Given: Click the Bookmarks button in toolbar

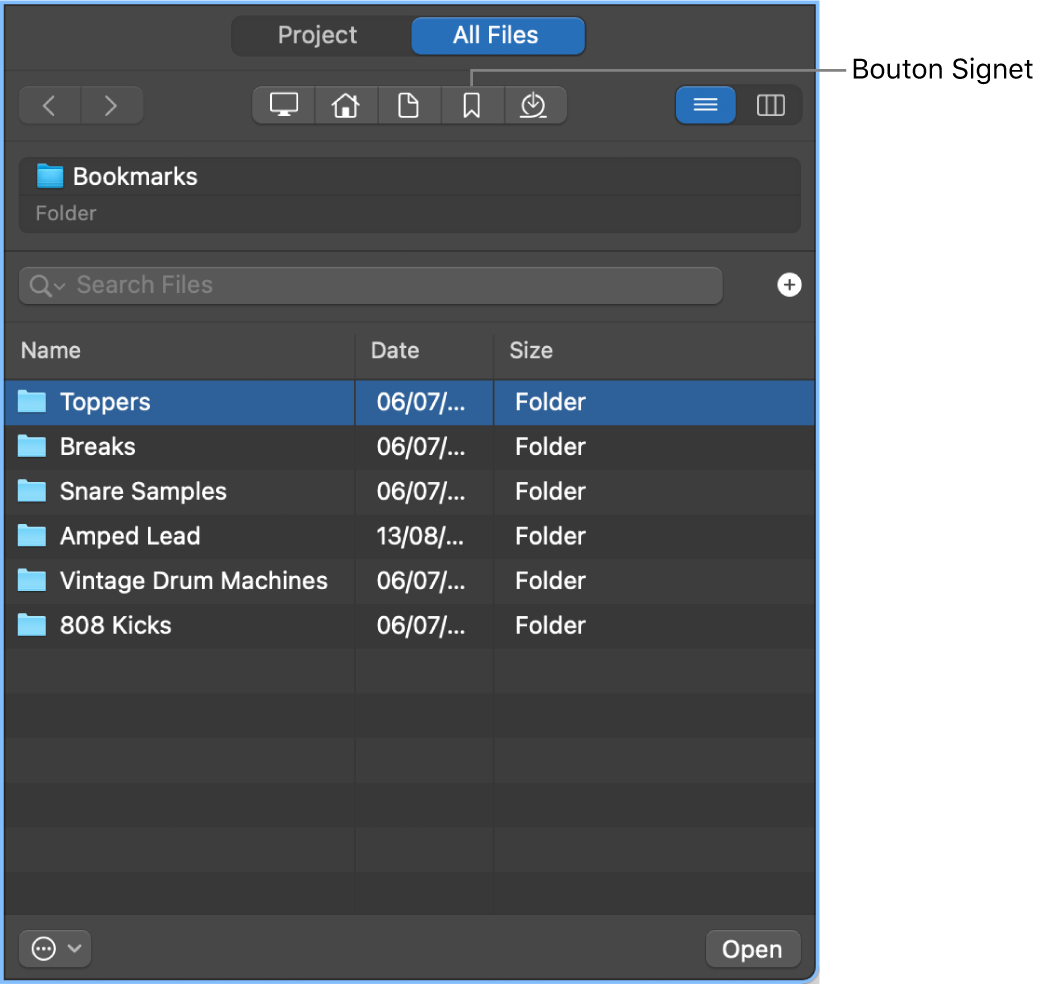Looking at the screenshot, I should point(471,105).
